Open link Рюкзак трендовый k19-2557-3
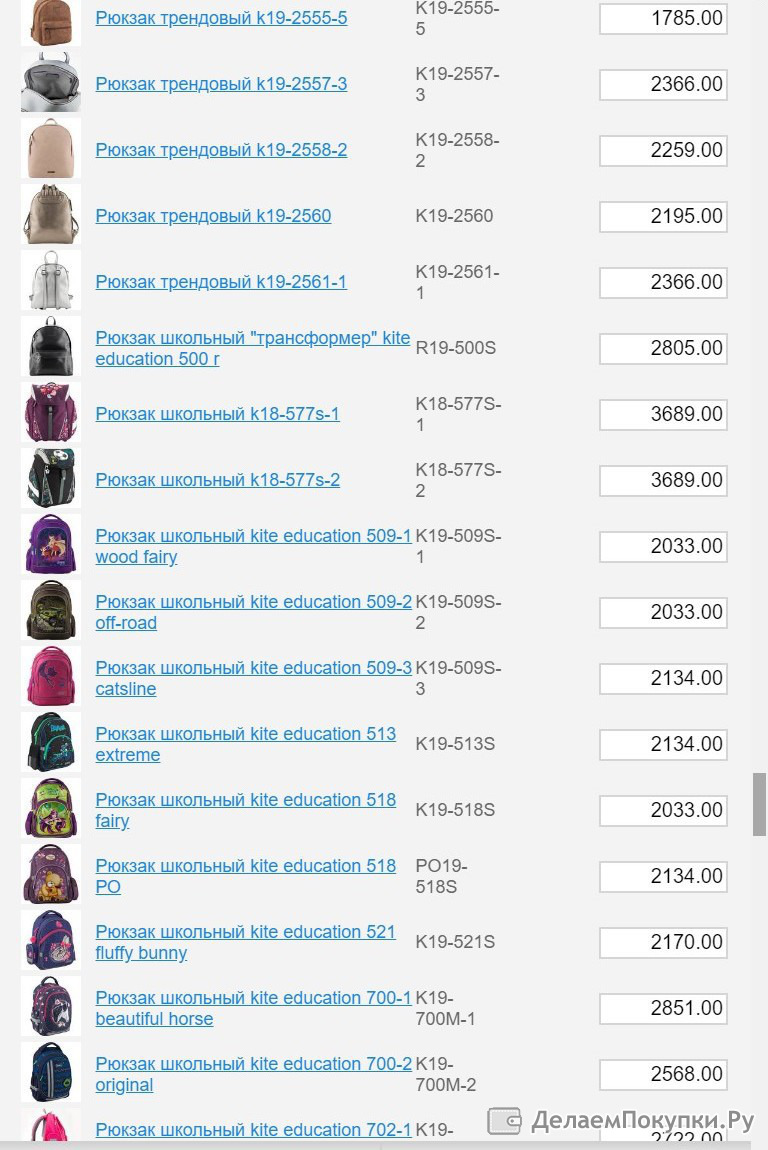 221,84
